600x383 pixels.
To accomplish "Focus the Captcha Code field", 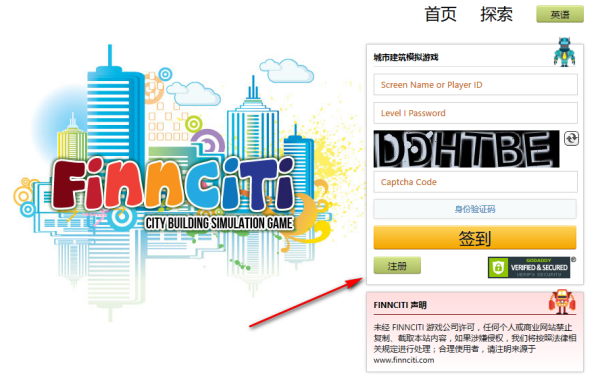I will (476, 182).
